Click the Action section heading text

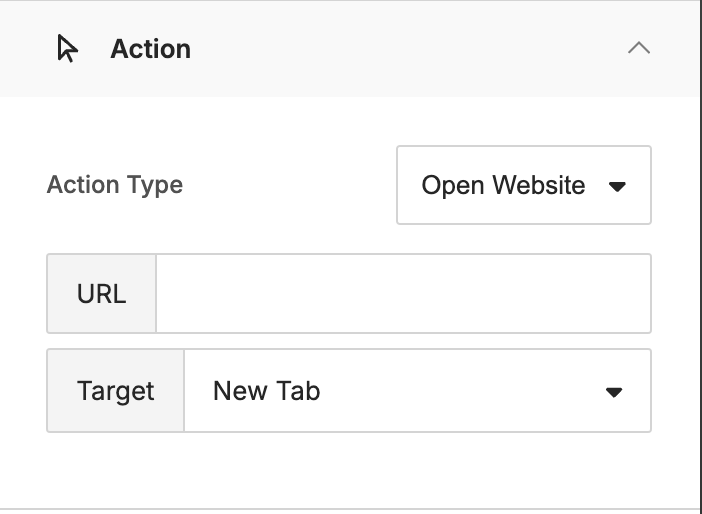pyautogui.click(x=150, y=49)
